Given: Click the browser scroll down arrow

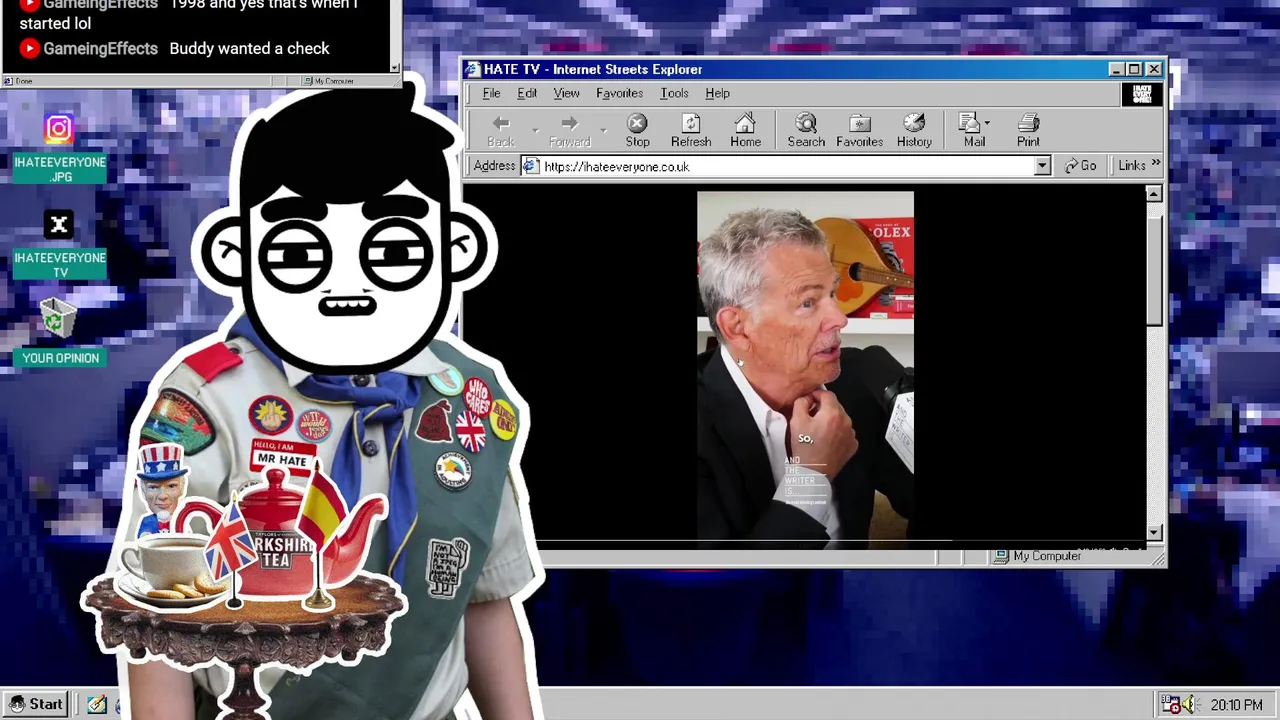Looking at the screenshot, I should (x=1154, y=533).
